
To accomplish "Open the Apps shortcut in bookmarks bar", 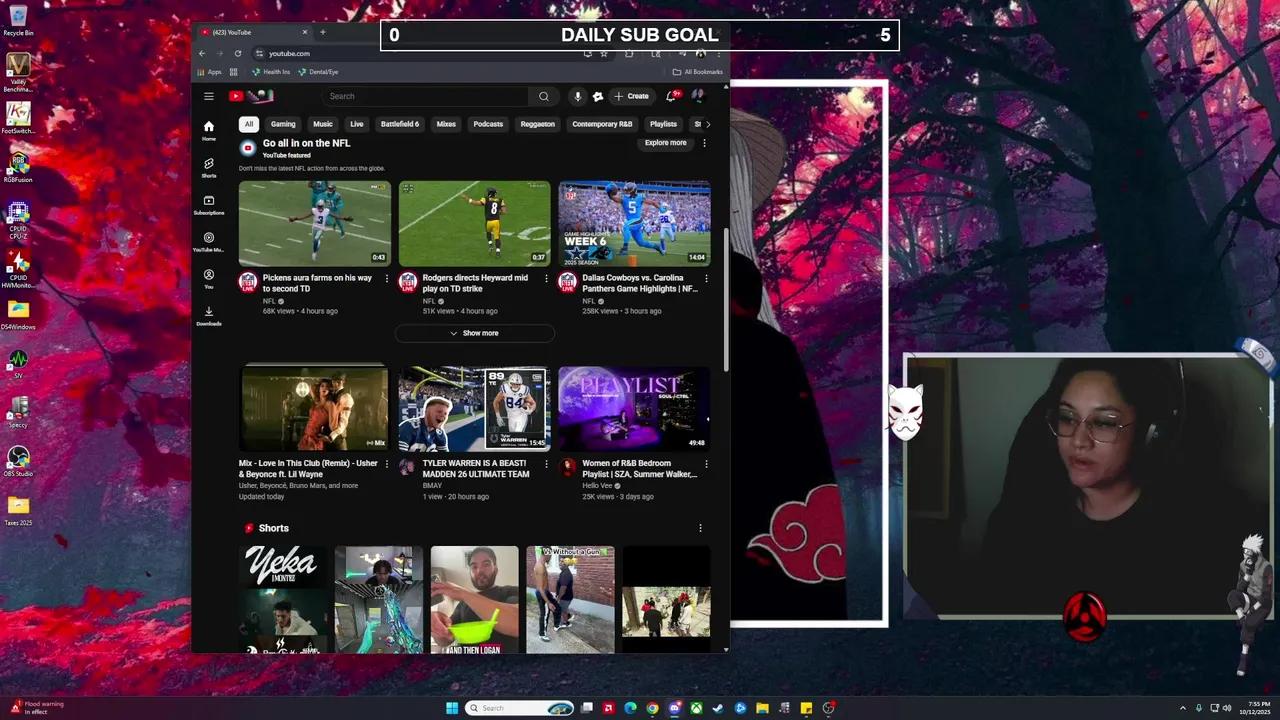I will coord(210,72).
